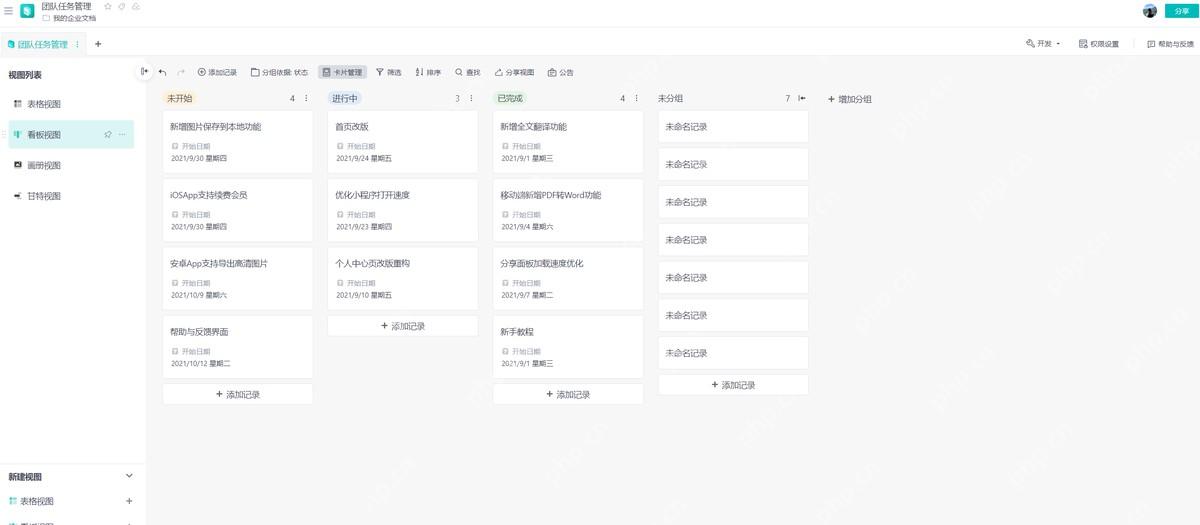The image size is (1200, 525).
Task: Open 我的企业文档 folder breadcrumb
Action: coord(69,18)
